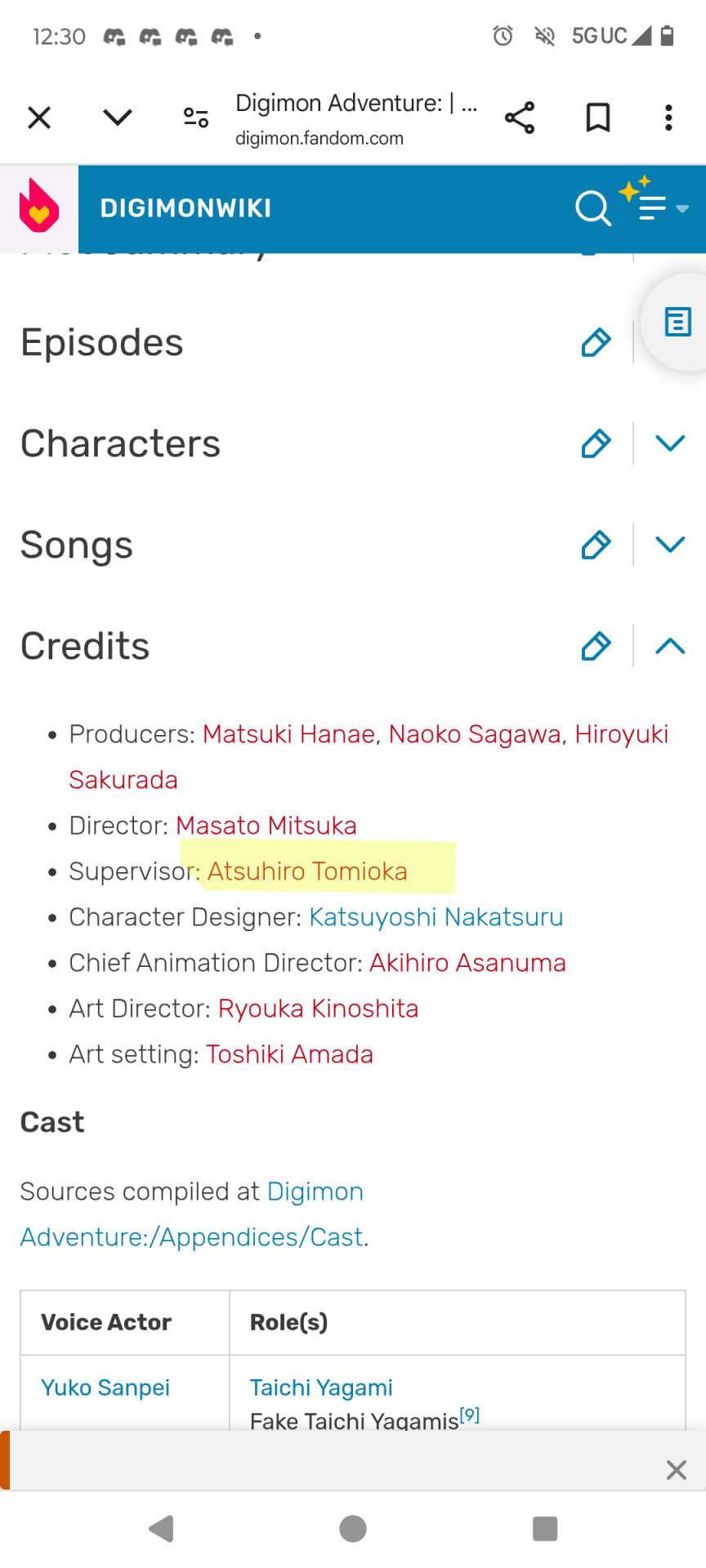Viewport: 706px width, 1568px height.
Task: Open the three-dot browser menu
Action: 668,118
